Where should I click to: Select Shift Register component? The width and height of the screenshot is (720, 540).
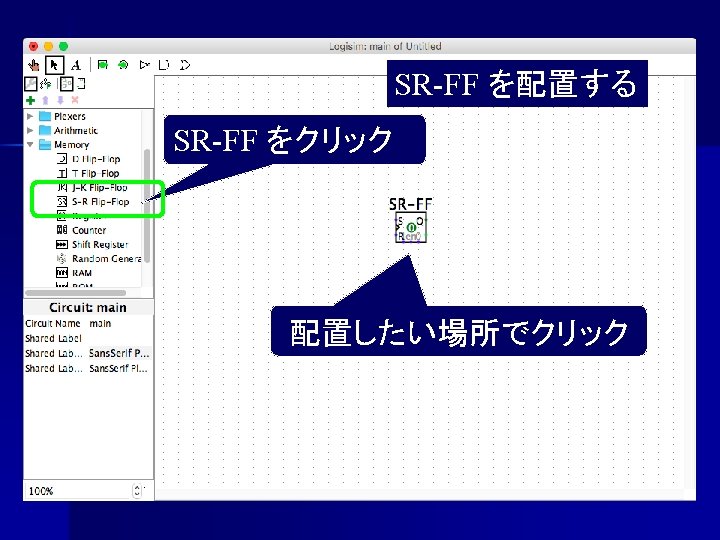point(92,244)
